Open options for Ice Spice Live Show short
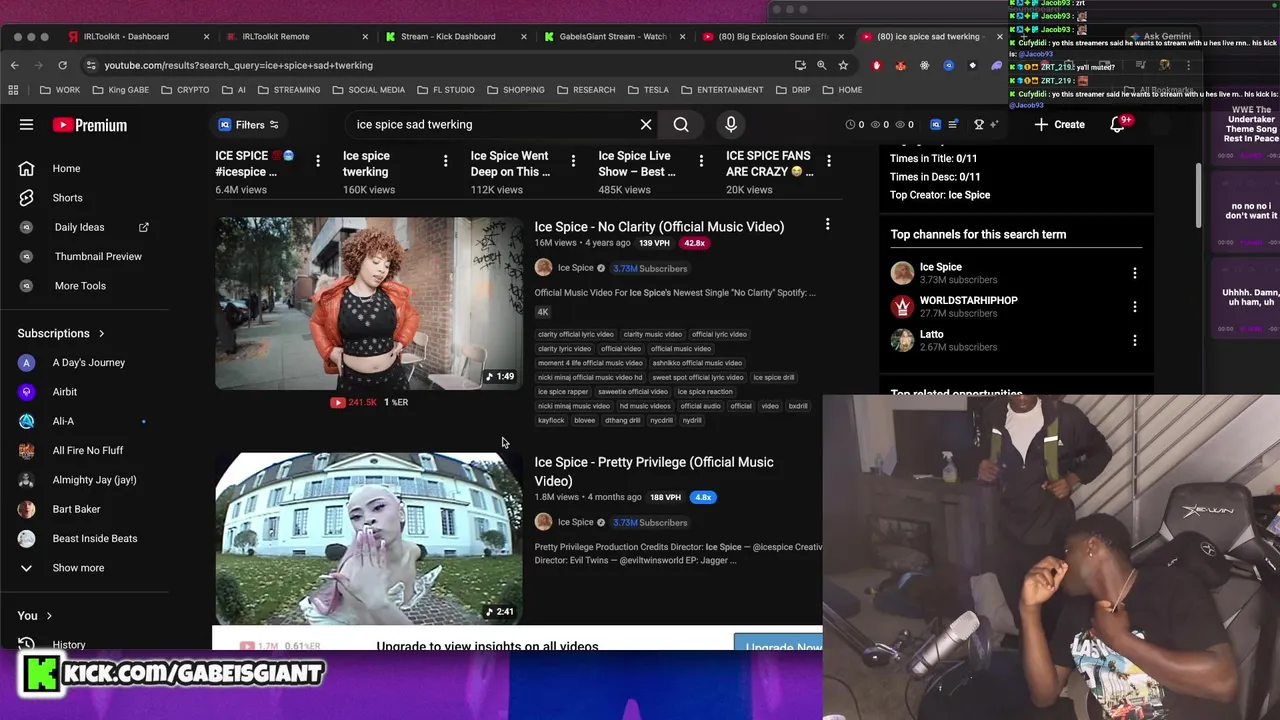This screenshot has width=1280, height=720. [701, 160]
